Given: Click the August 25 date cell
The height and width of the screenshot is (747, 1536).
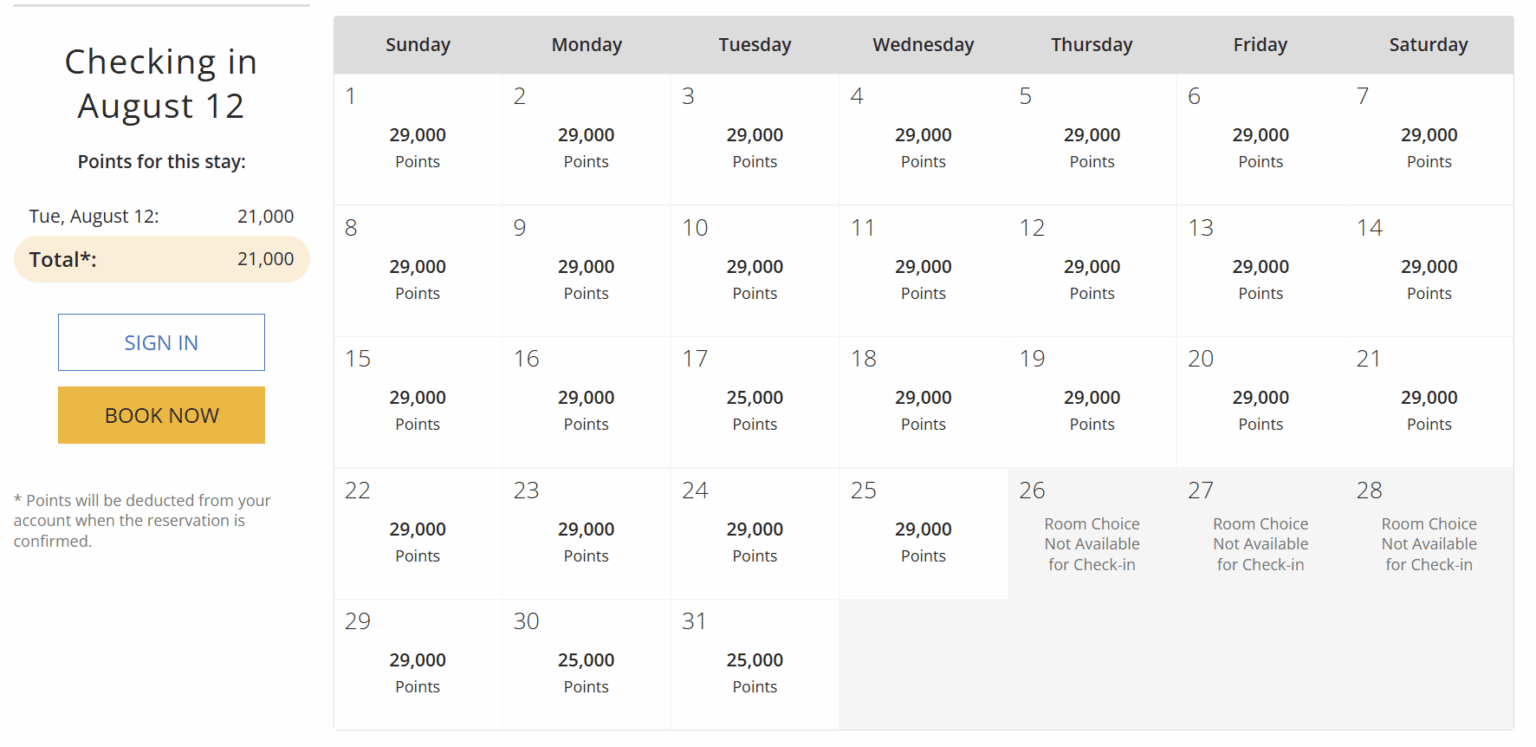Looking at the screenshot, I should coord(923,532).
